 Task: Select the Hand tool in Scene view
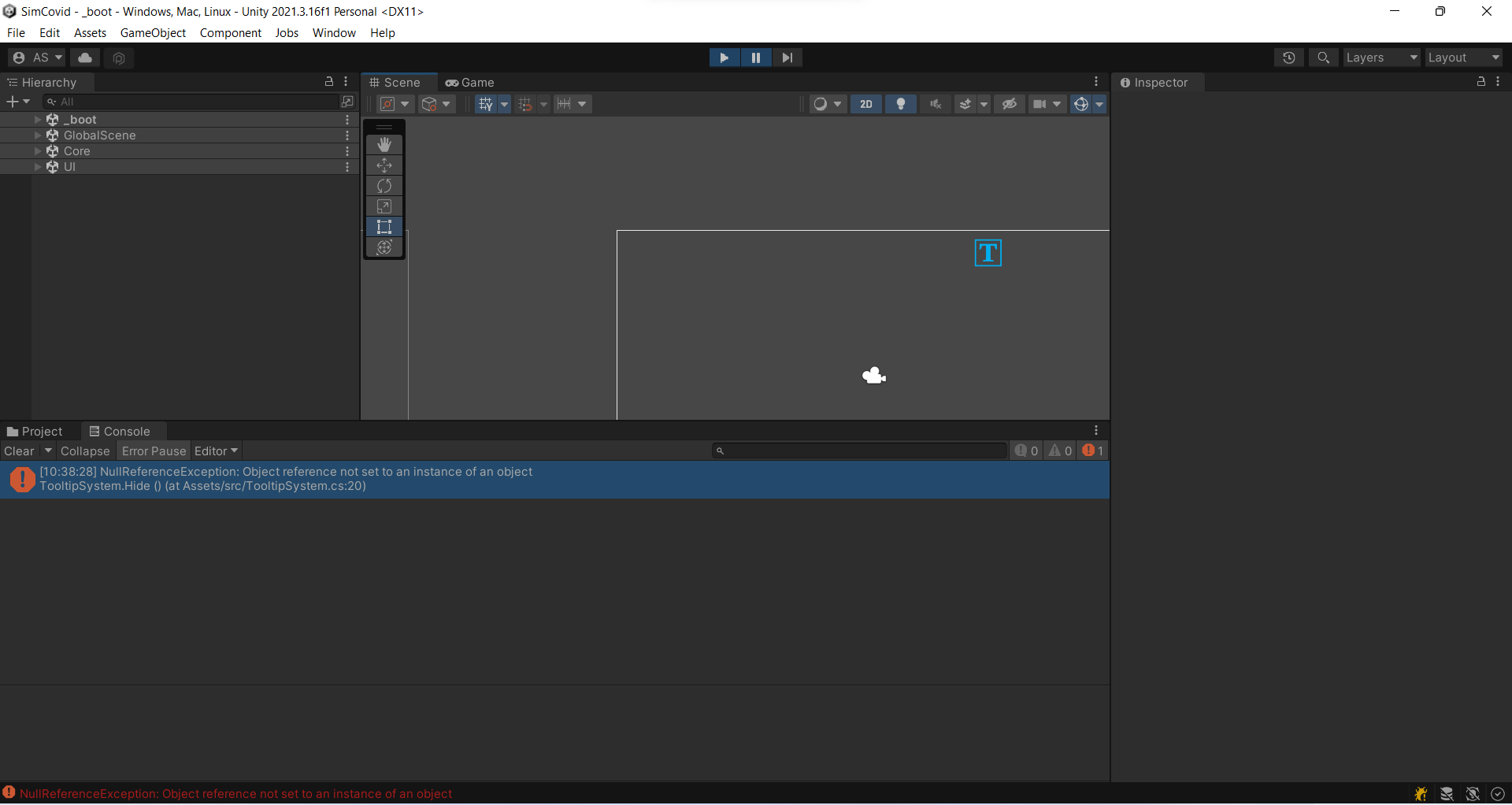(x=384, y=144)
